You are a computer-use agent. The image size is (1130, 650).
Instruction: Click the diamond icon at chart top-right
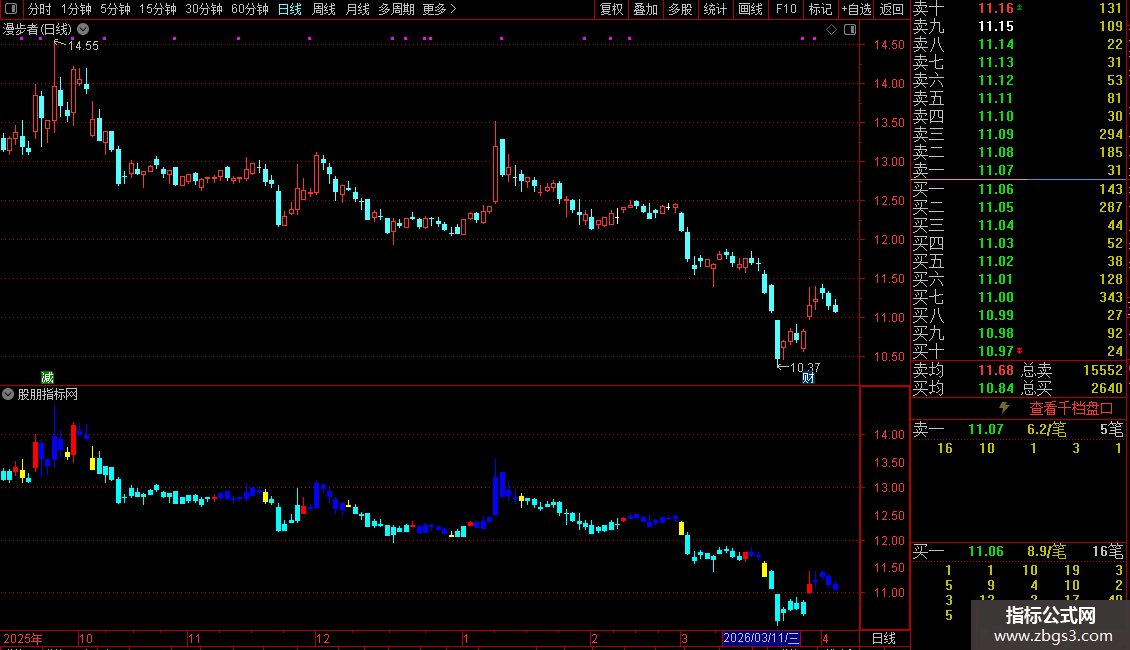point(831,30)
